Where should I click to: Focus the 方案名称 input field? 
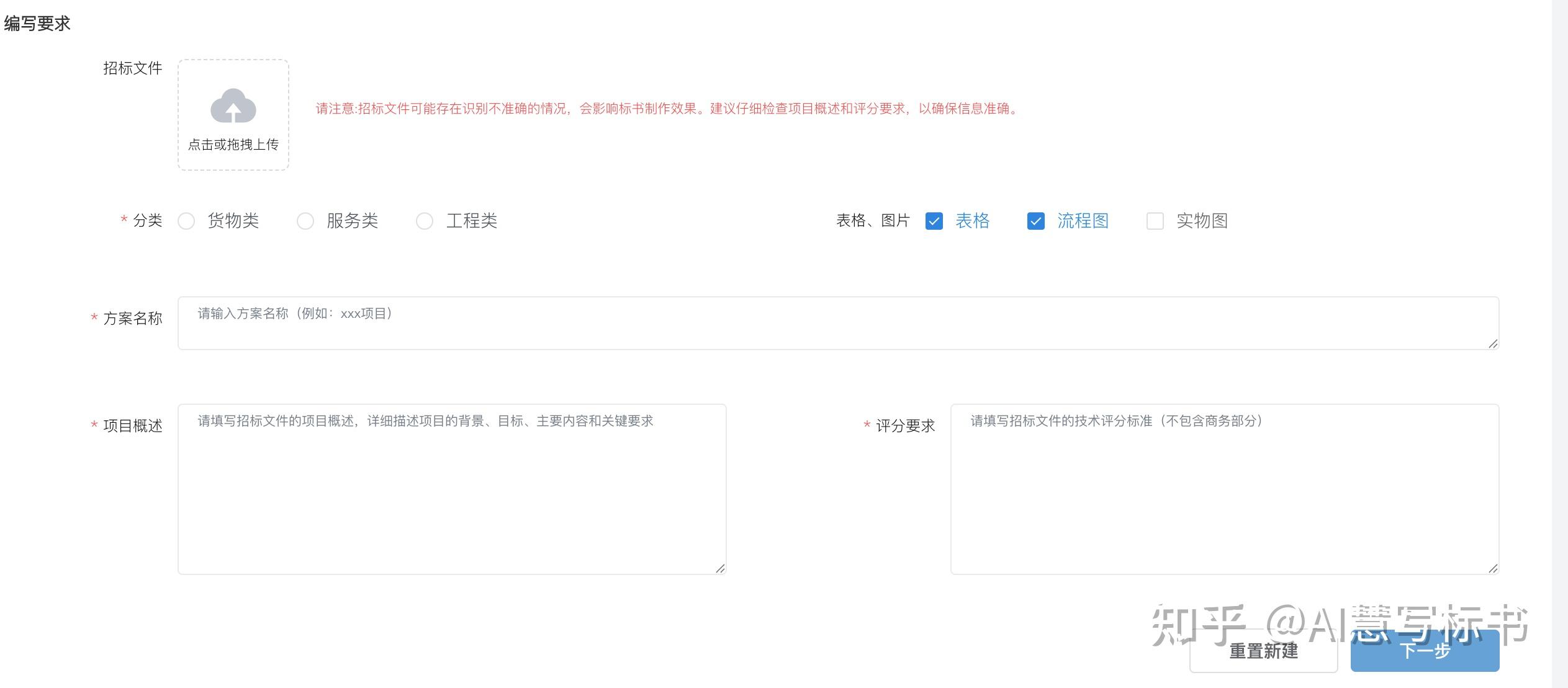click(838, 323)
